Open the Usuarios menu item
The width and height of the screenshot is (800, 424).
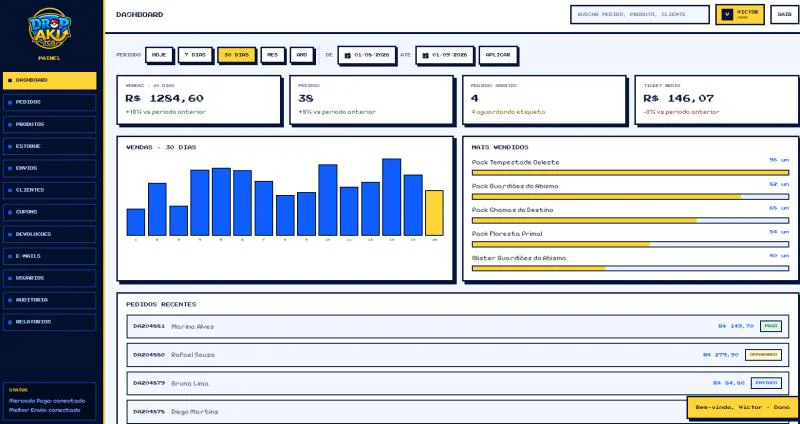click(x=49, y=278)
